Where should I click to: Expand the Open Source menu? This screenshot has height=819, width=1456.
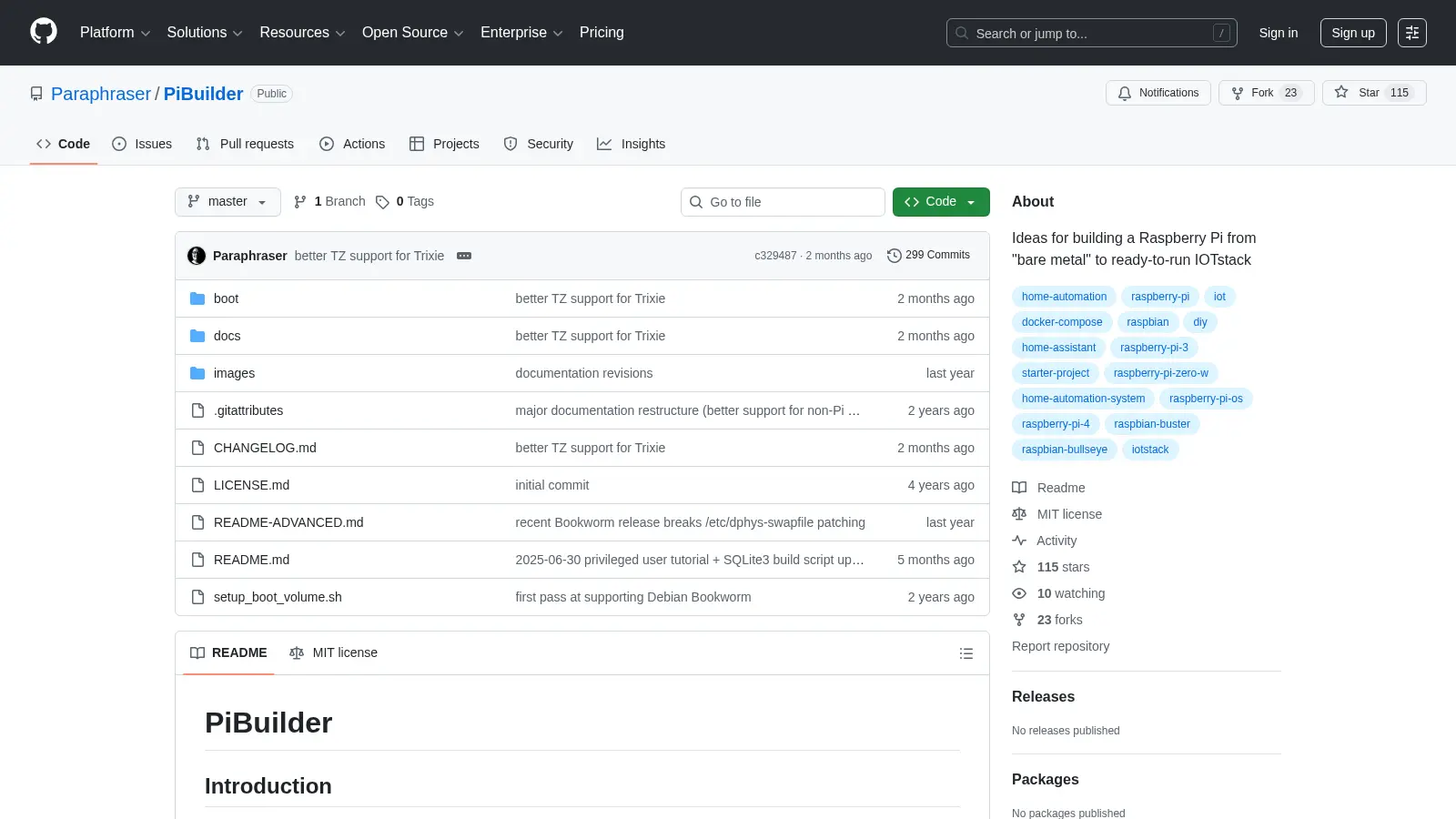(x=413, y=33)
